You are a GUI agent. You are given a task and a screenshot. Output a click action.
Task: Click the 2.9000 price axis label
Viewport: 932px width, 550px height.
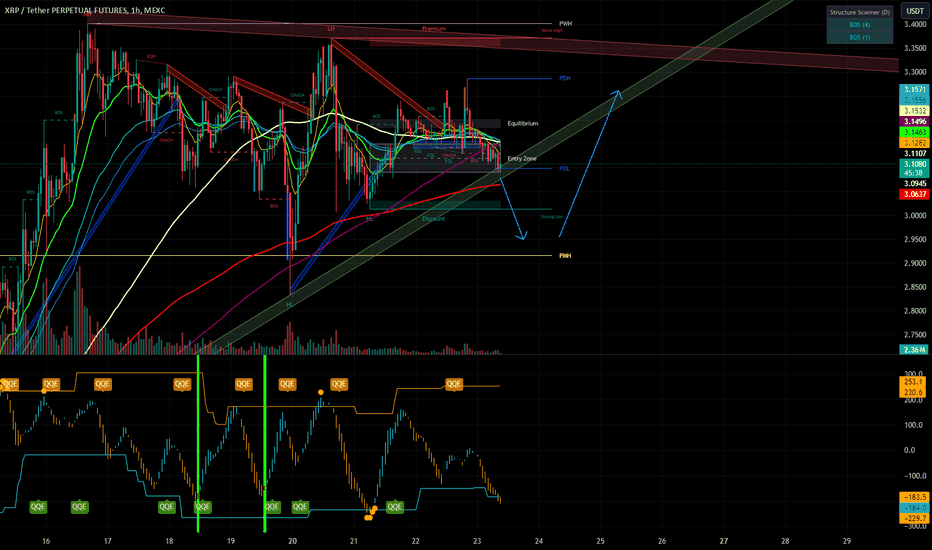[x=915, y=263]
